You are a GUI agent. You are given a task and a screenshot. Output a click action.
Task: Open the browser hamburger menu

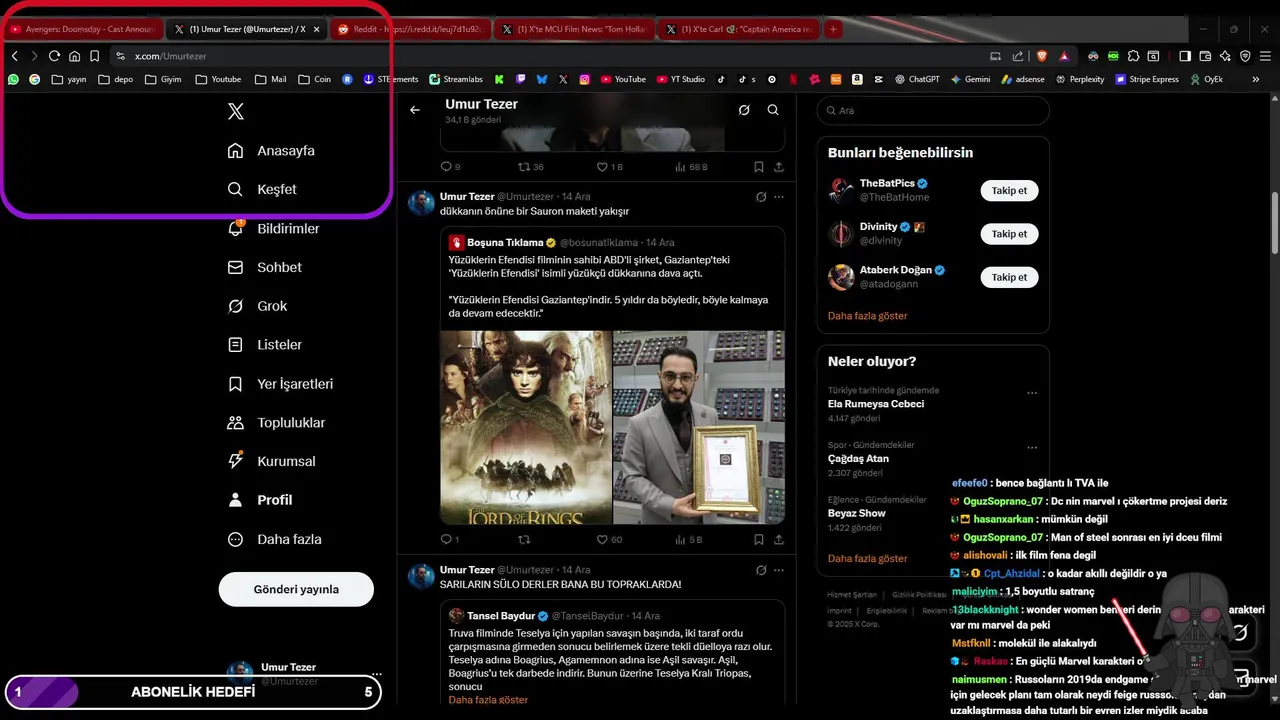1265,56
